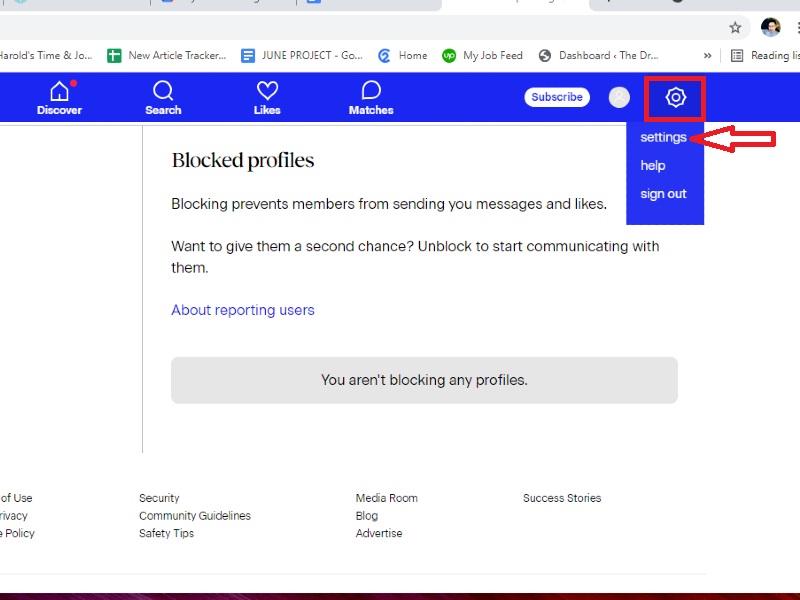This screenshot has width=800, height=600.
Task: Open New Article Tracker bookmark
Action: click(166, 55)
